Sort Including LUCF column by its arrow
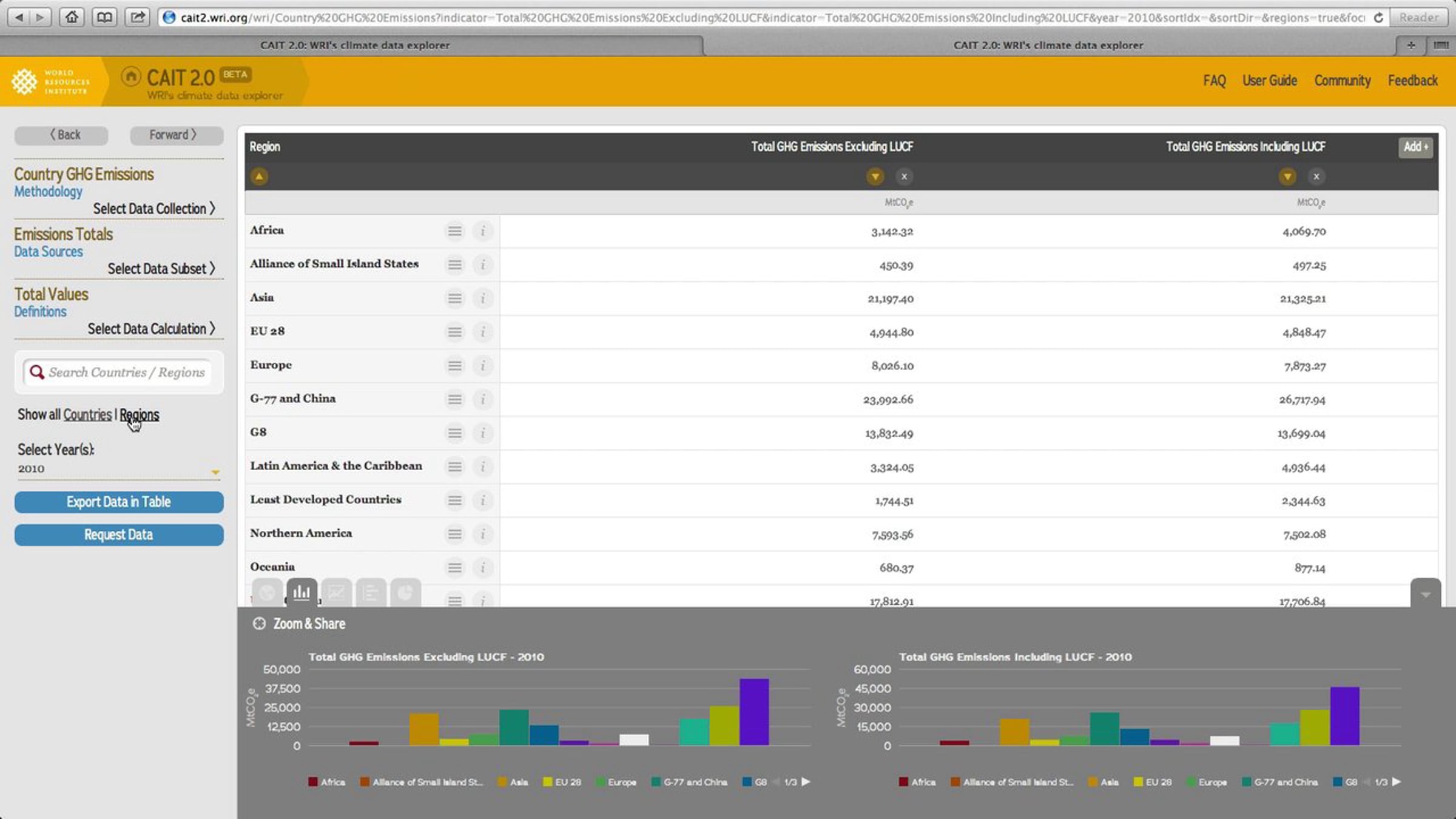This screenshot has height=819, width=1456. [1287, 177]
